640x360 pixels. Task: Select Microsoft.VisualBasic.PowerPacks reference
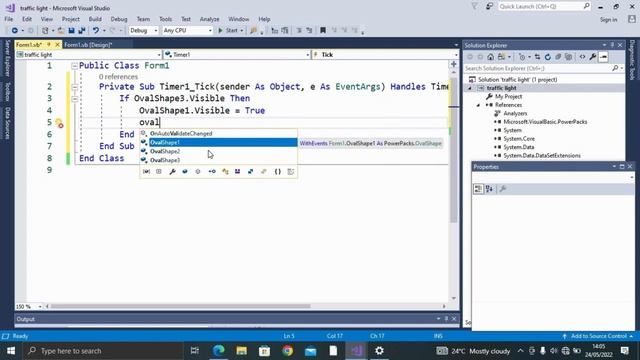[545, 122]
